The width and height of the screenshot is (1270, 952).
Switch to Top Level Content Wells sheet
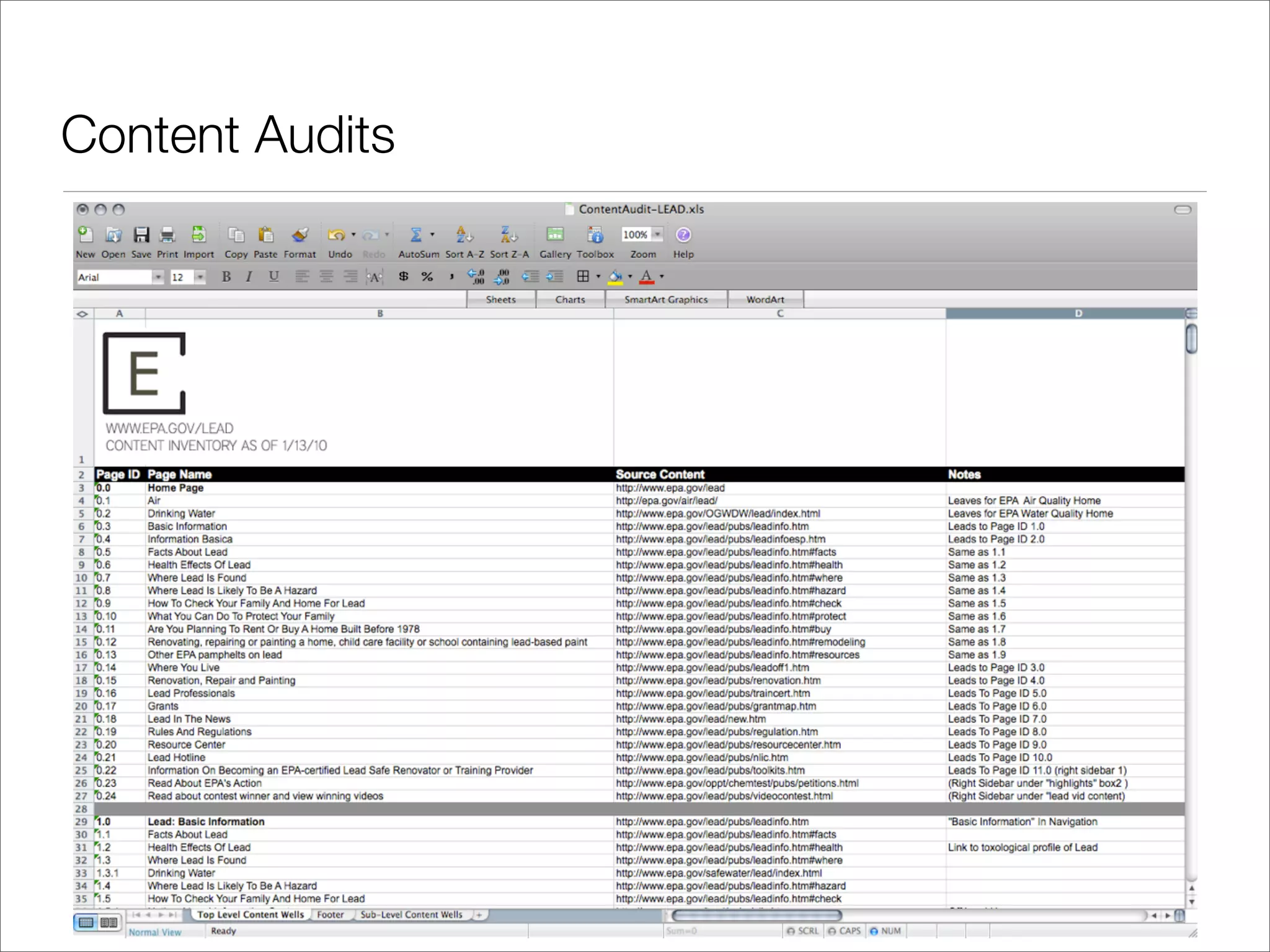pyautogui.click(x=251, y=915)
